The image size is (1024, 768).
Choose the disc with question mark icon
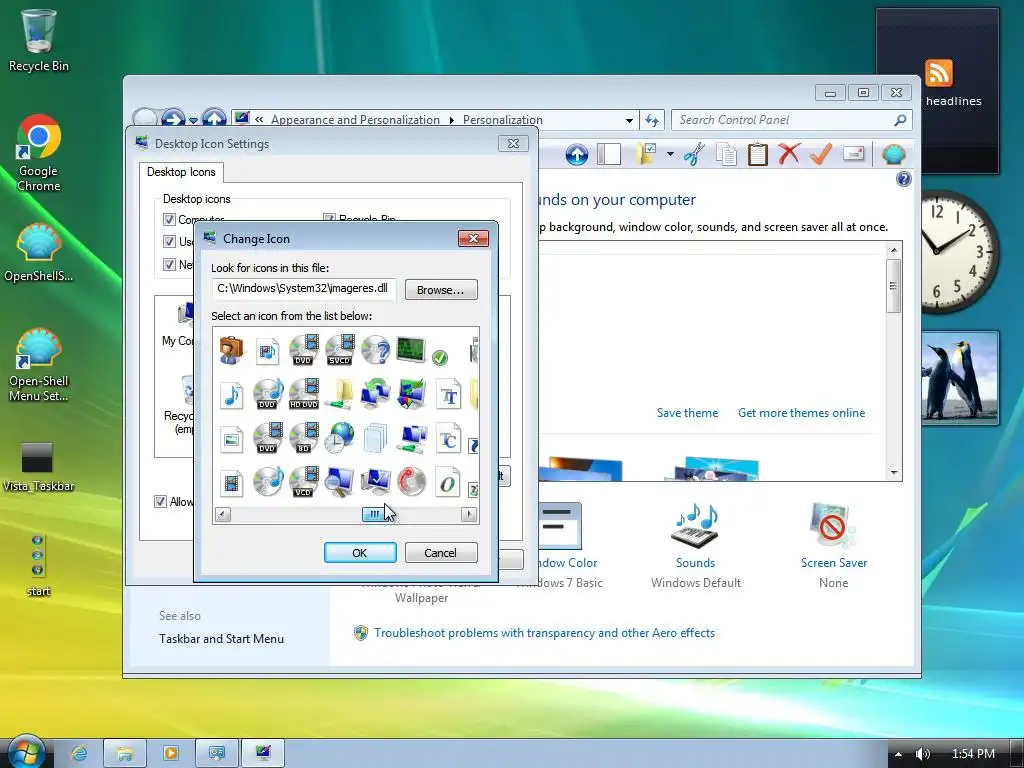376,351
